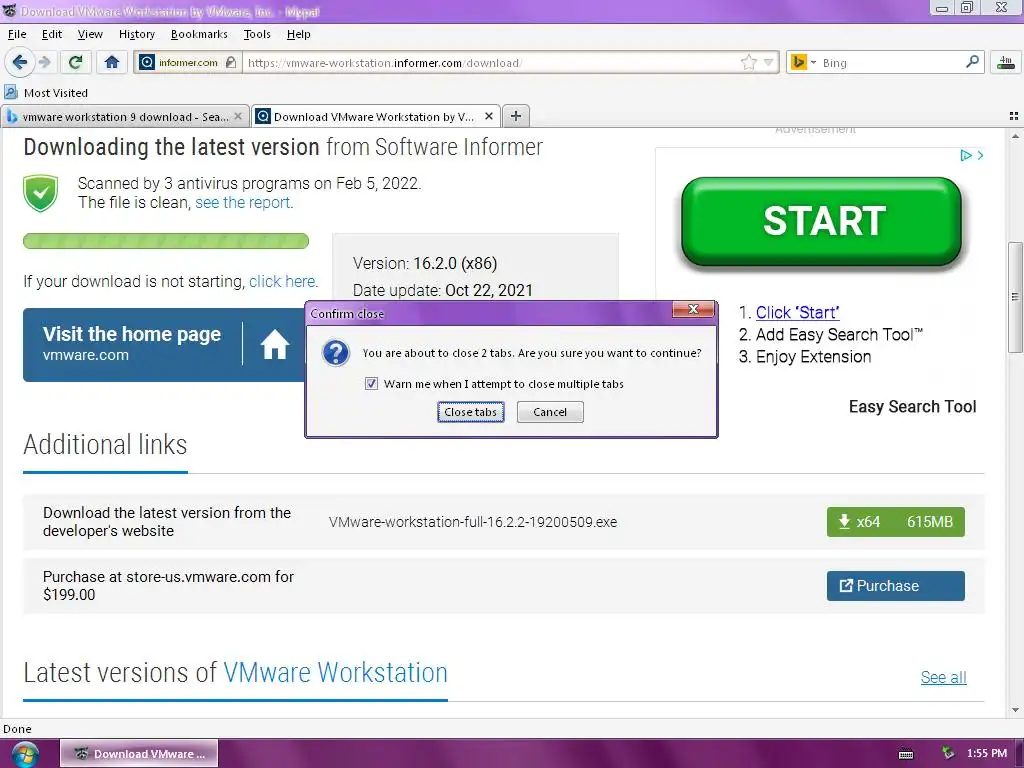Open the Tools menu

(x=257, y=34)
